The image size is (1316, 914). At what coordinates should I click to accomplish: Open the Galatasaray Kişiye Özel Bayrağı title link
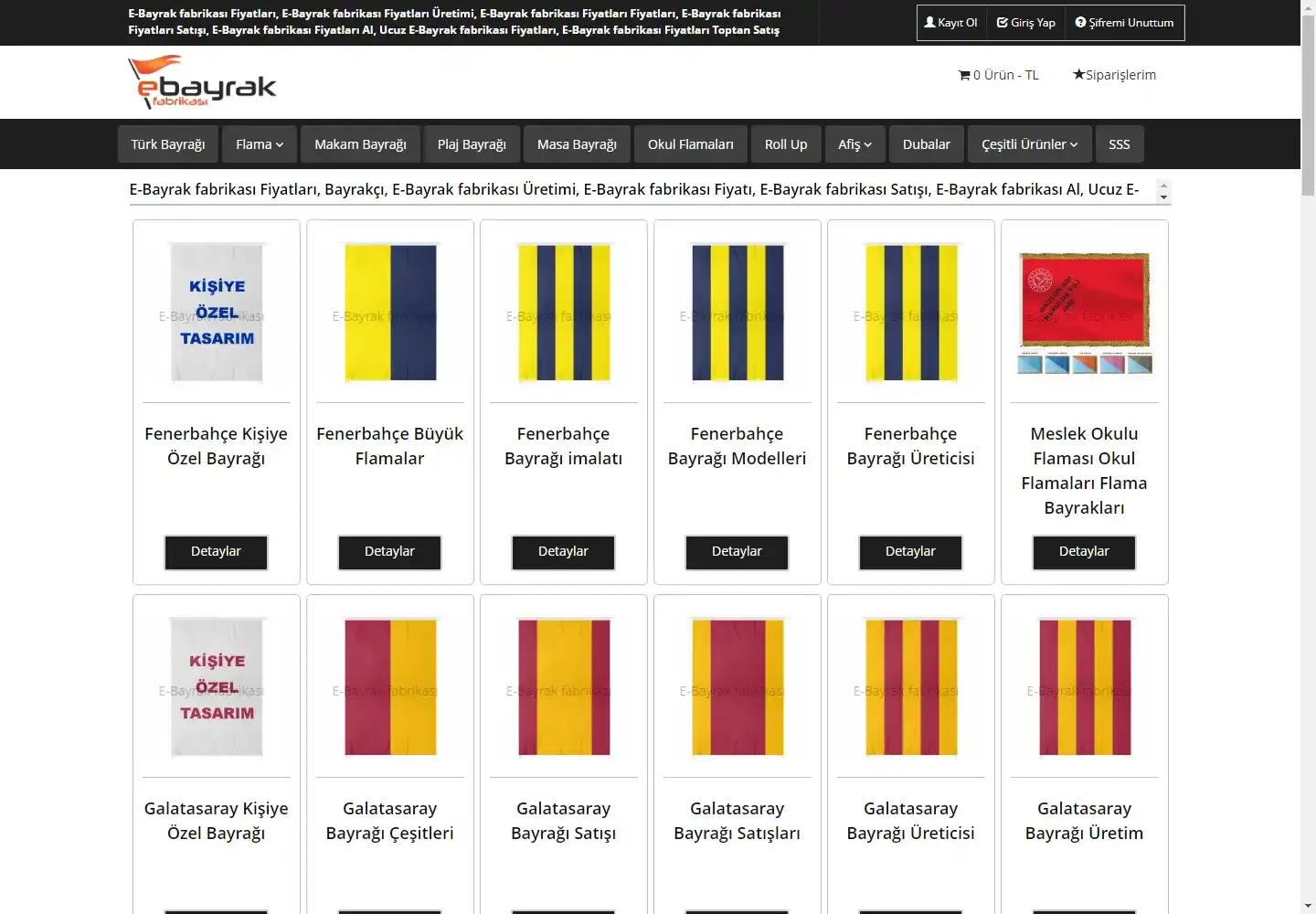tap(216, 821)
